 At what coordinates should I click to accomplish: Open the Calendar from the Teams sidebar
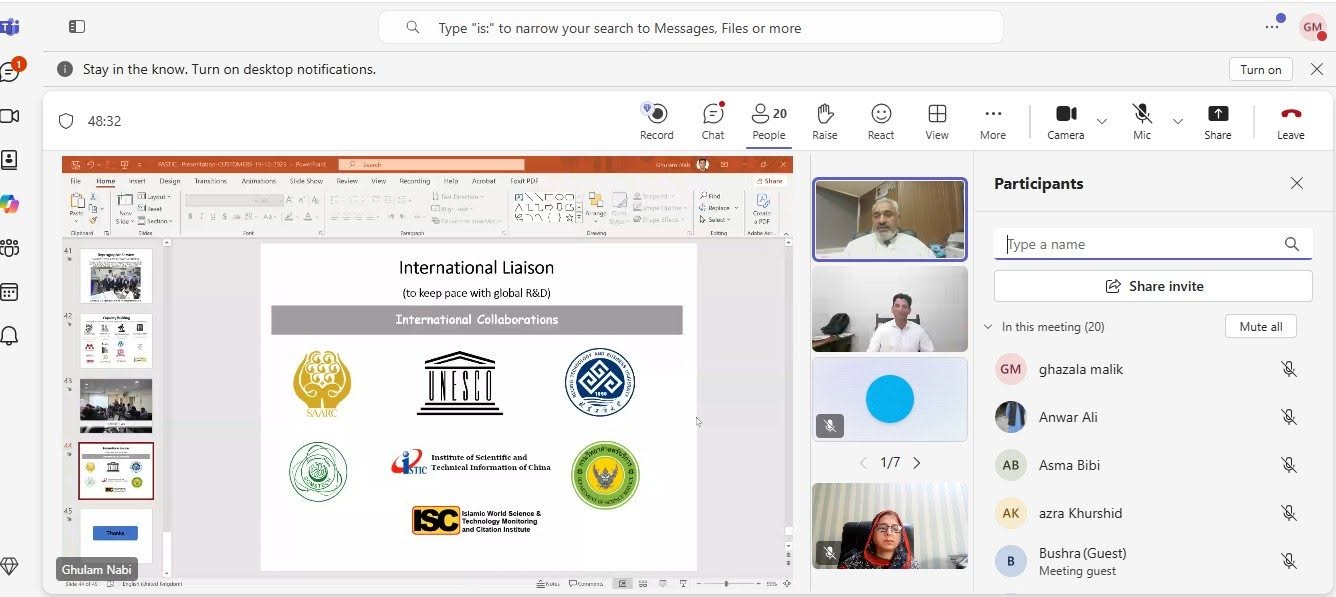tap(10, 292)
